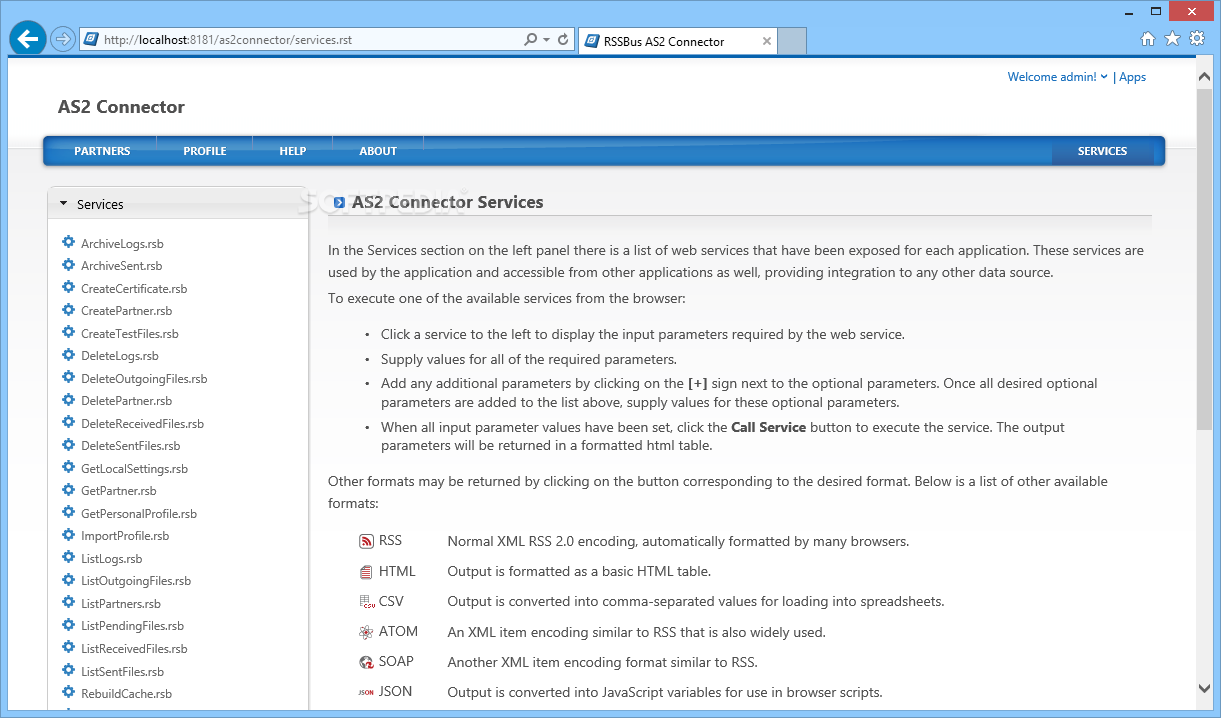Viewport: 1221px width, 718px height.
Task: Click the SOAP format icon
Action: tap(366, 662)
